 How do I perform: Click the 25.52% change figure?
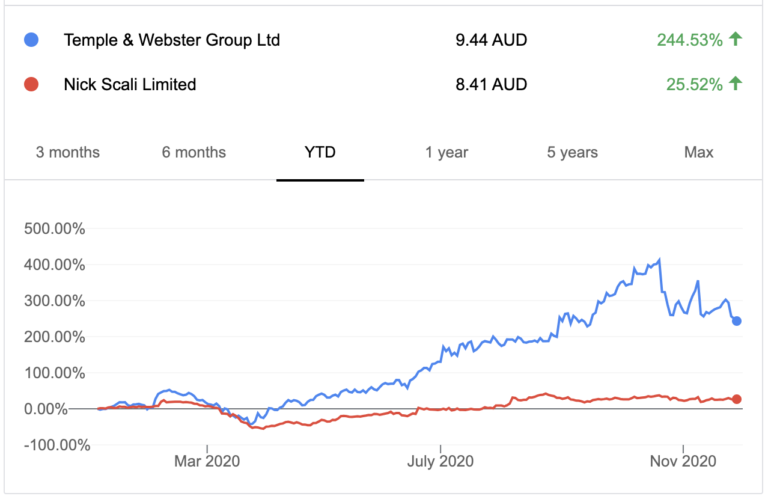pyautogui.click(x=693, y=85)
